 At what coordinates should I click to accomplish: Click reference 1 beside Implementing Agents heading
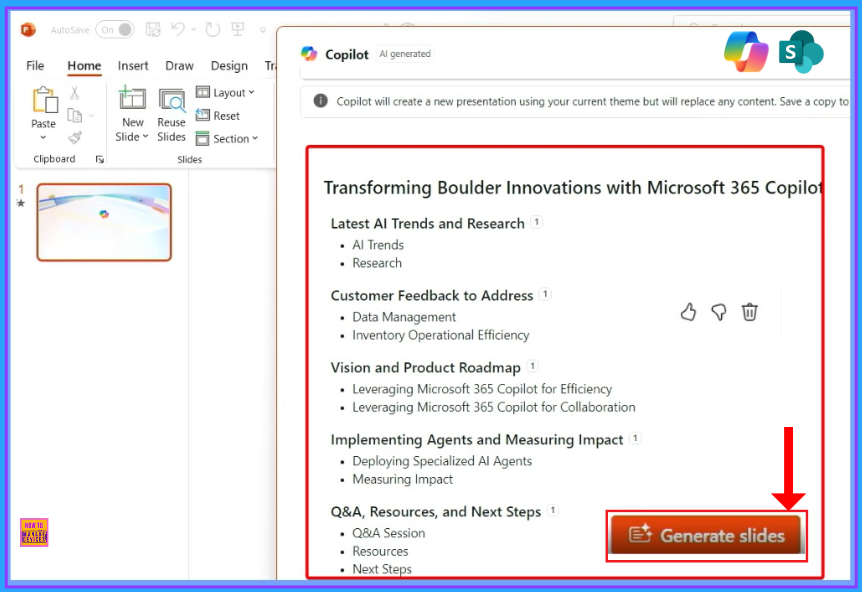636,438
